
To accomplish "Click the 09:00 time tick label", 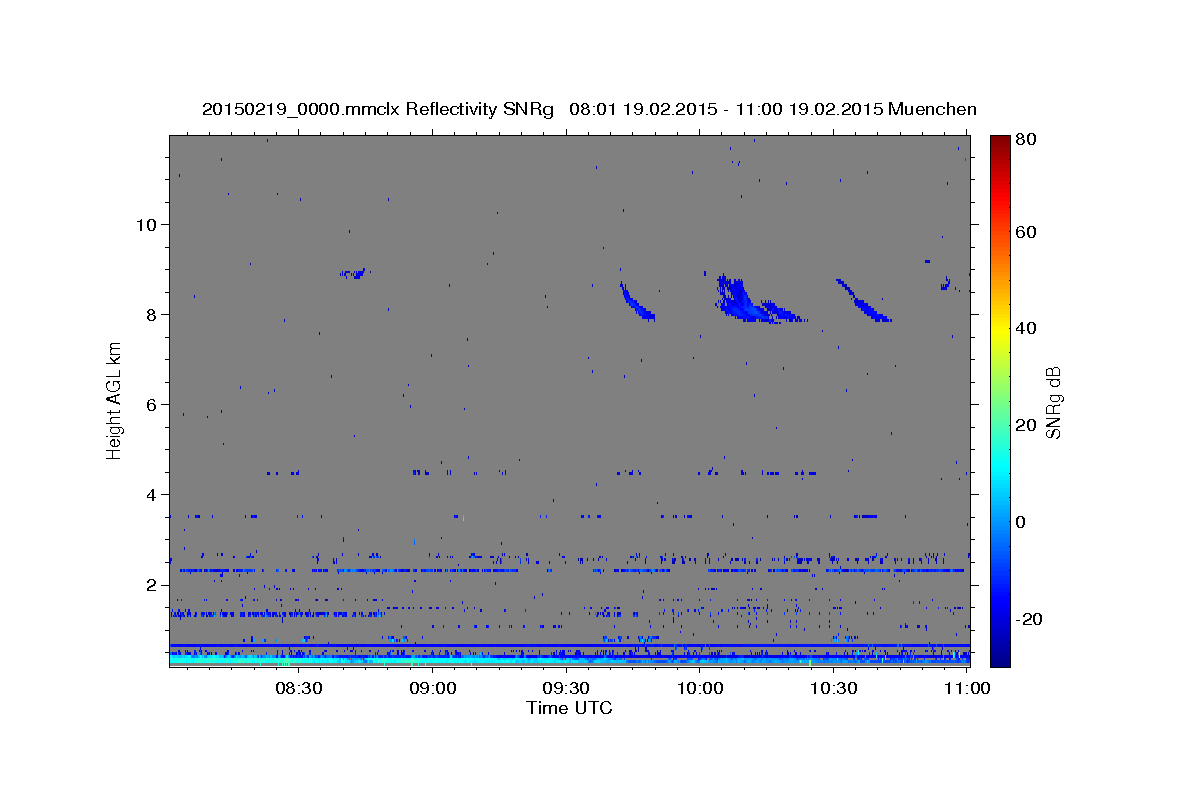I will 433,688.
